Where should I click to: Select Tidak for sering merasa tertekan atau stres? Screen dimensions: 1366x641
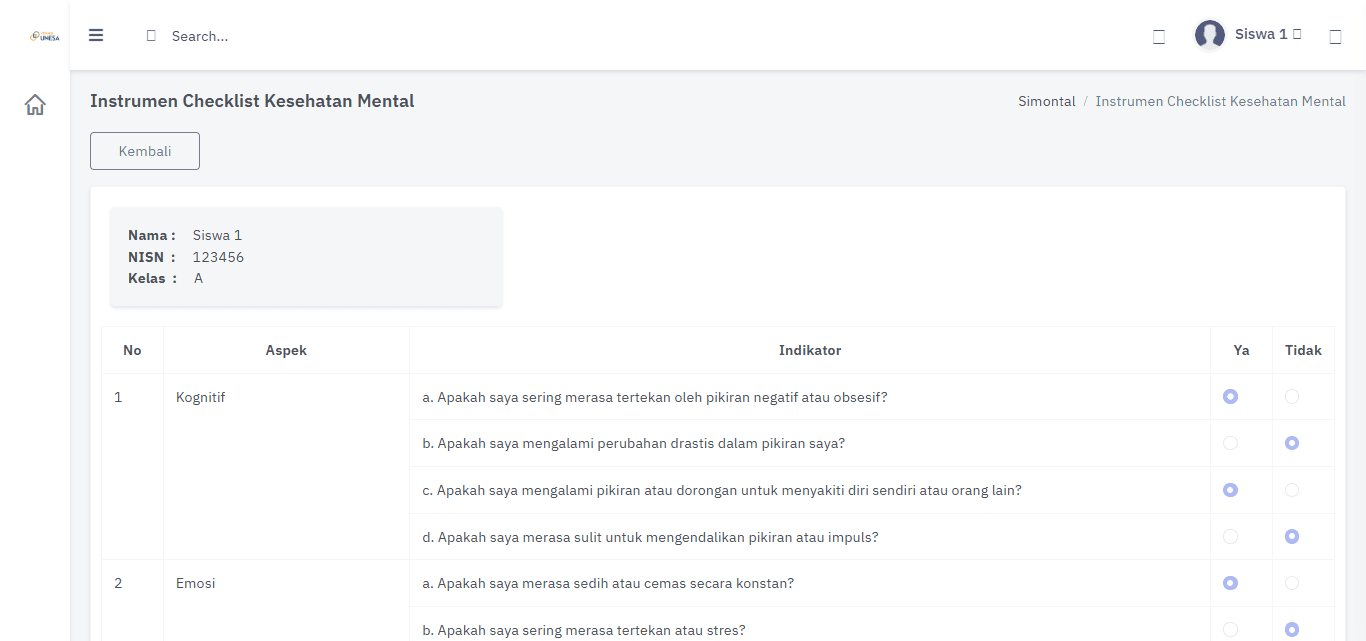[1292, 630]
